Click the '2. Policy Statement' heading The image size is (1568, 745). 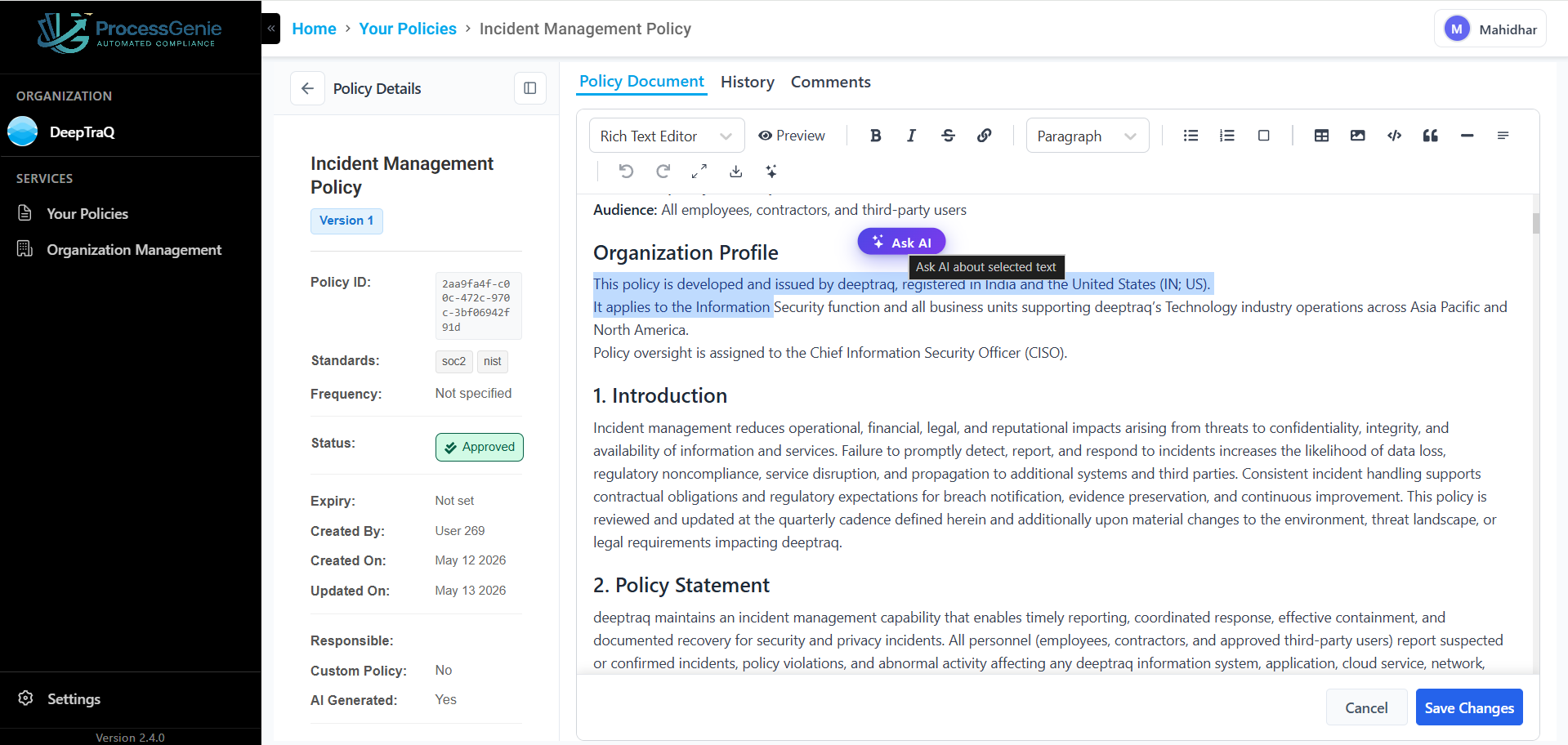[681, 585]
